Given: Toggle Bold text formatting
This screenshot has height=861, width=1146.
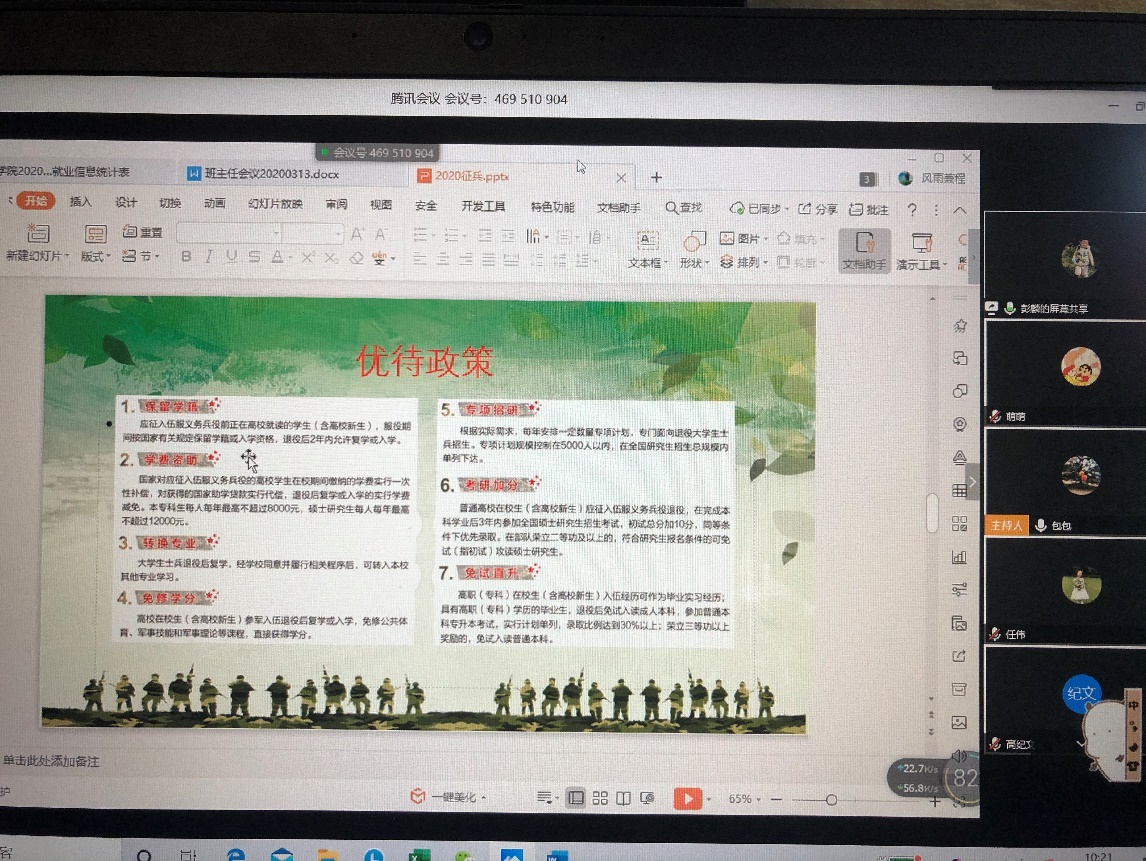Looking at the screenshot, I should [x=186, y=258].
